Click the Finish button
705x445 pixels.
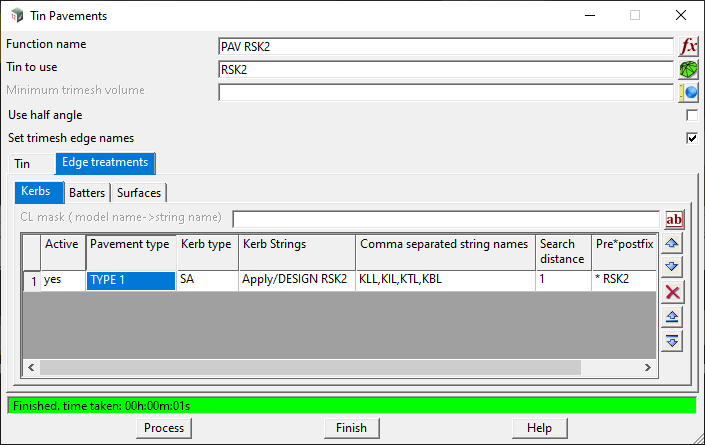[351, 428]
